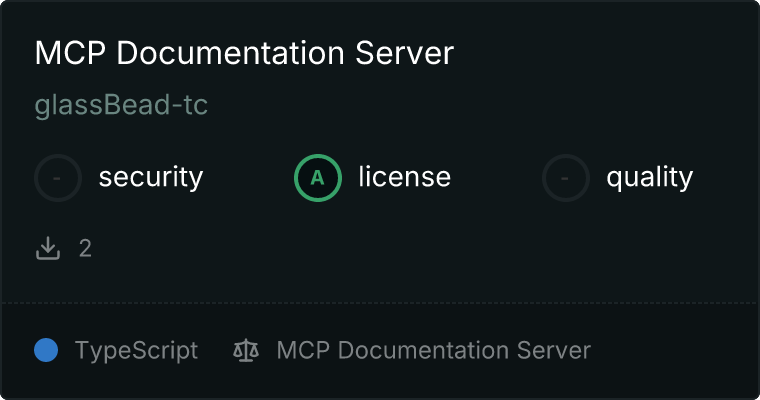760x400 pixels.
Task: Click empty gap between TypeScript and scales icon
Action: 215,351
